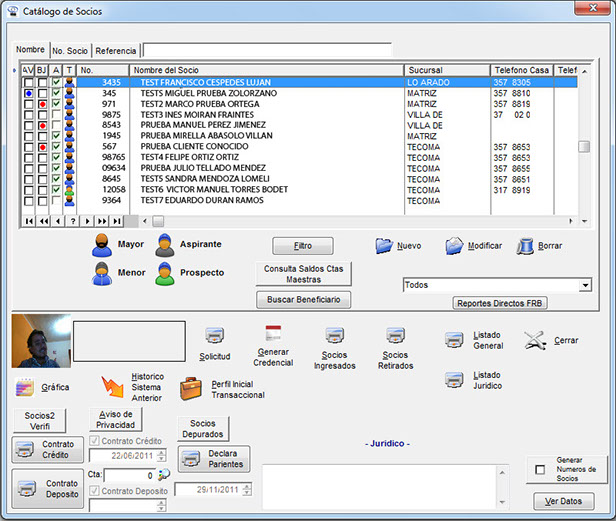Image resolution: width=616 pixels, height=521 pixels.
Task: Switch to the Referencia tab
Action: pos(116,50)
